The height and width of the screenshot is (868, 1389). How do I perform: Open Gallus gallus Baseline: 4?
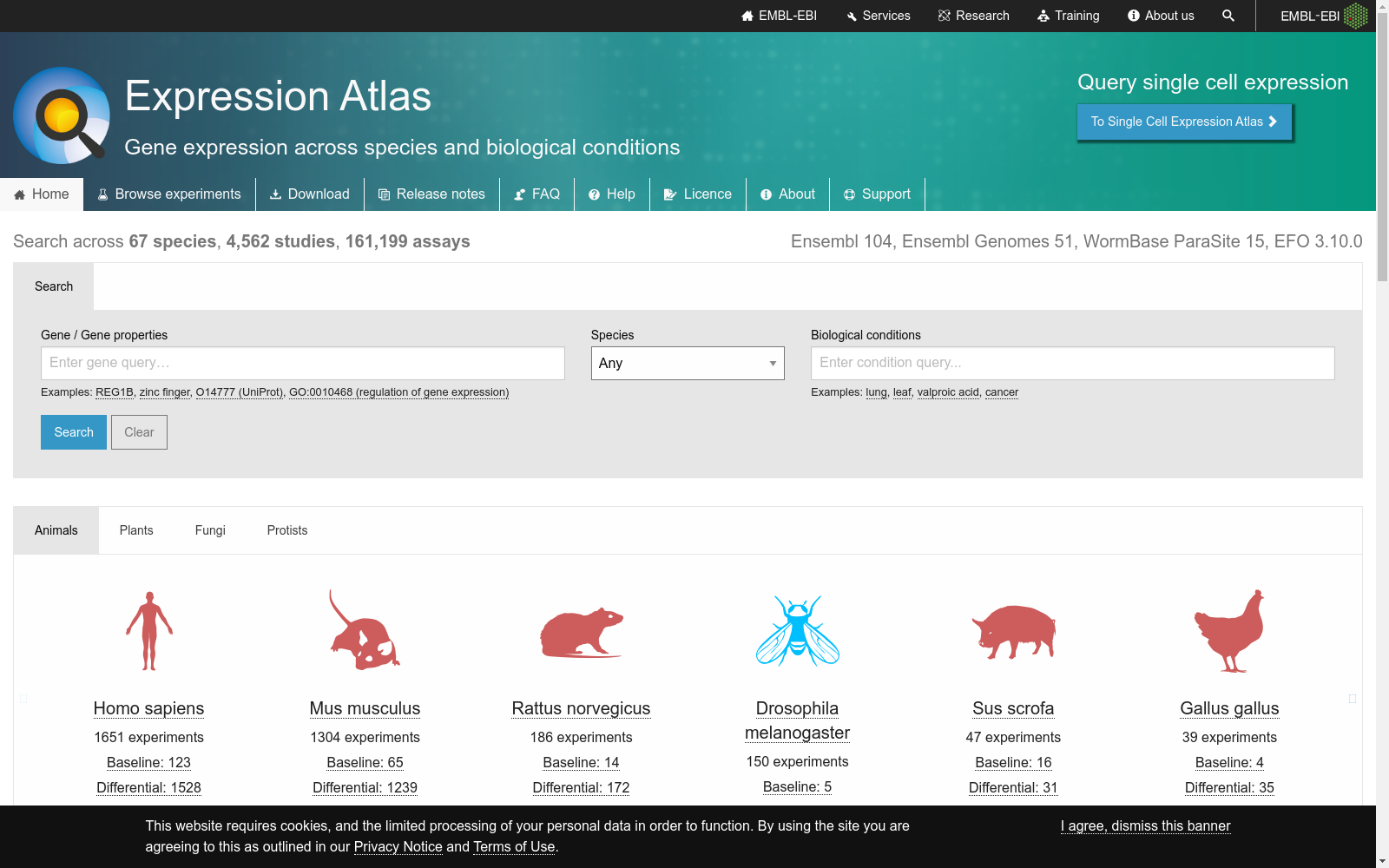point(1229,762)
